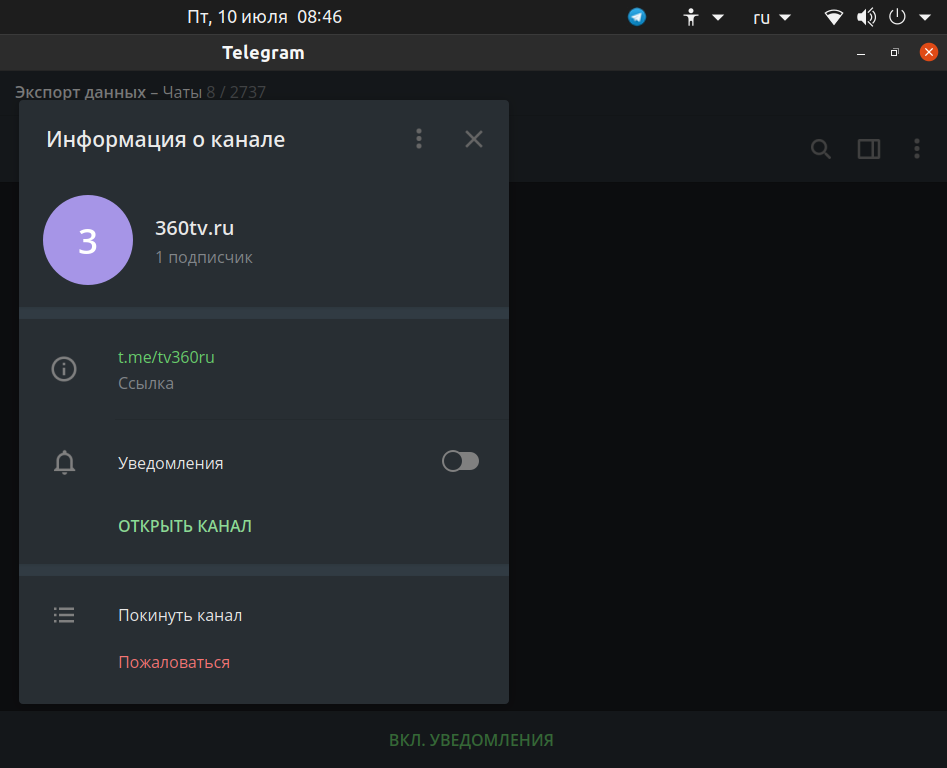This screenshot has width=947, height=768.
Task: Close the channel info dialog
Action: (474, 139)
